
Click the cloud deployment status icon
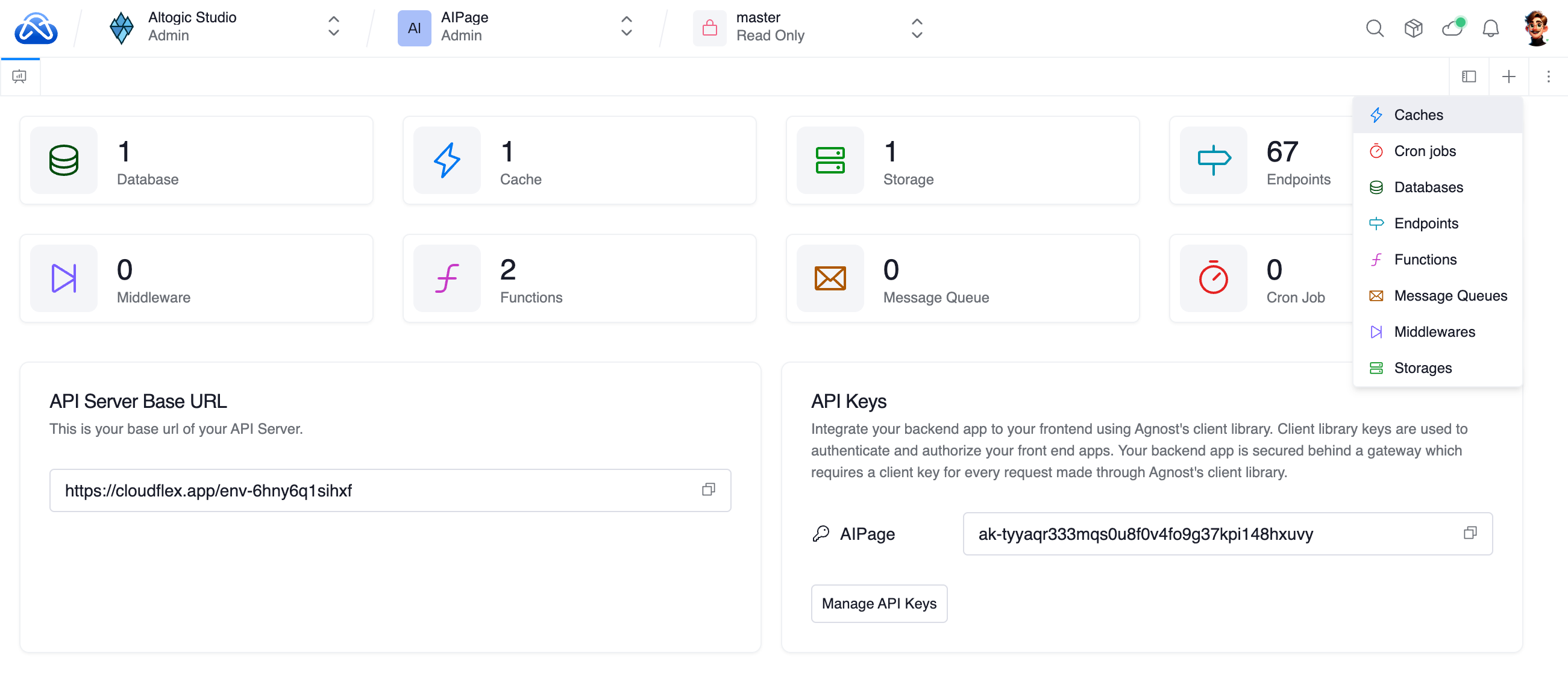coord(1452,28)
